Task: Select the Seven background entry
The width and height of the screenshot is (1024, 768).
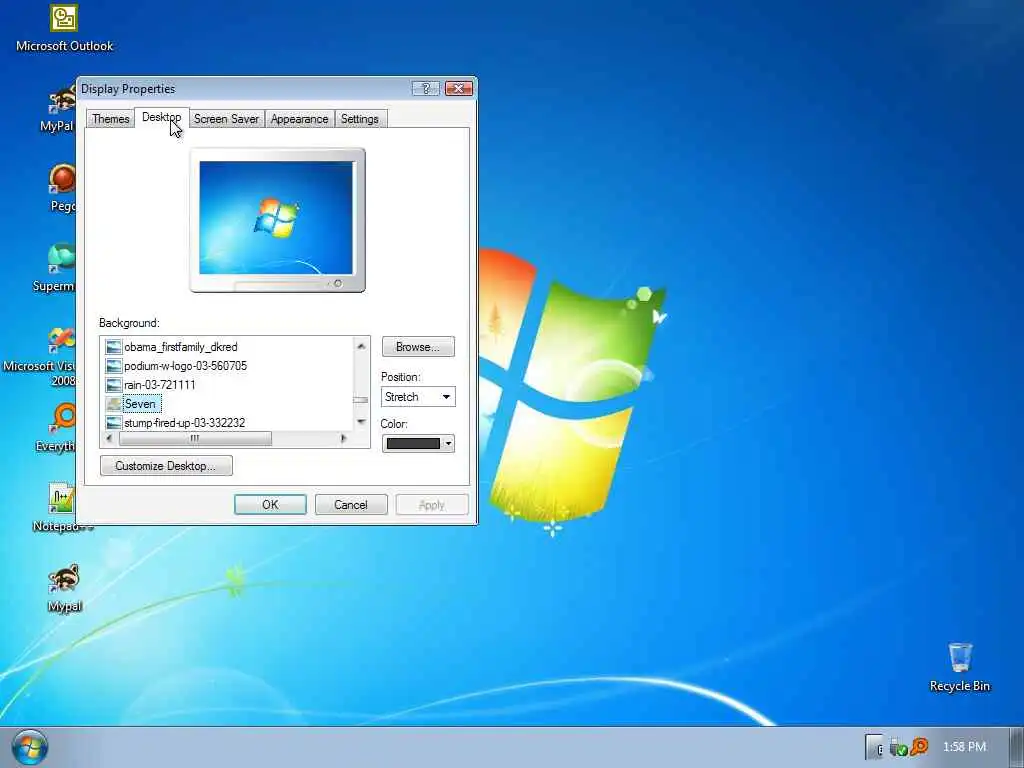Action: 140,404
